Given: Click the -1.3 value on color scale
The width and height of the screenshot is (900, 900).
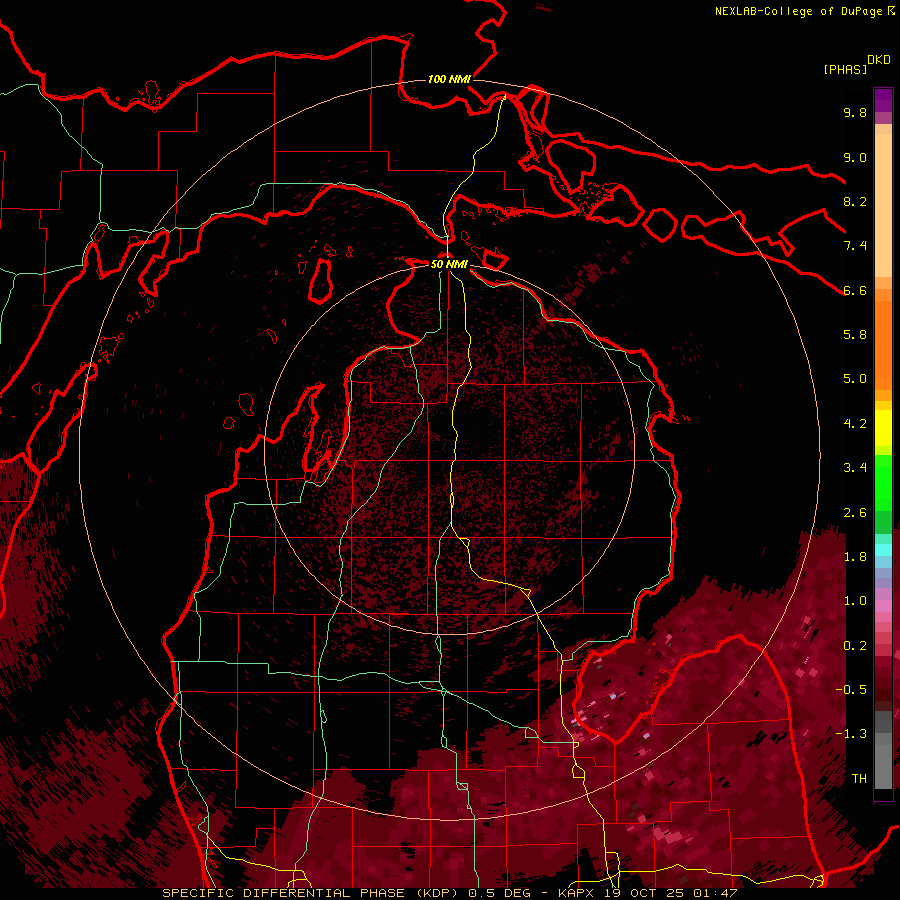Looking at the screenshot, I should tap(851, 734).
